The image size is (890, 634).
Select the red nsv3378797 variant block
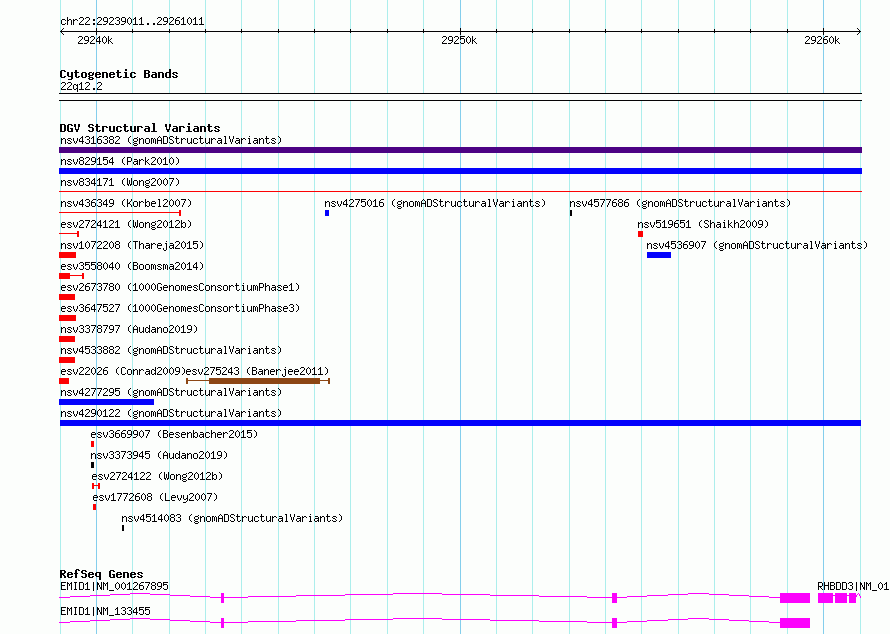[67, 339]
